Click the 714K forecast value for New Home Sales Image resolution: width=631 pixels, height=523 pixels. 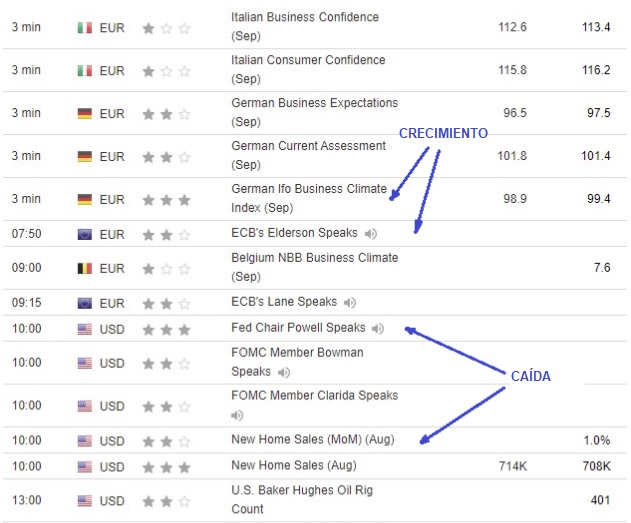pos(513,466)
